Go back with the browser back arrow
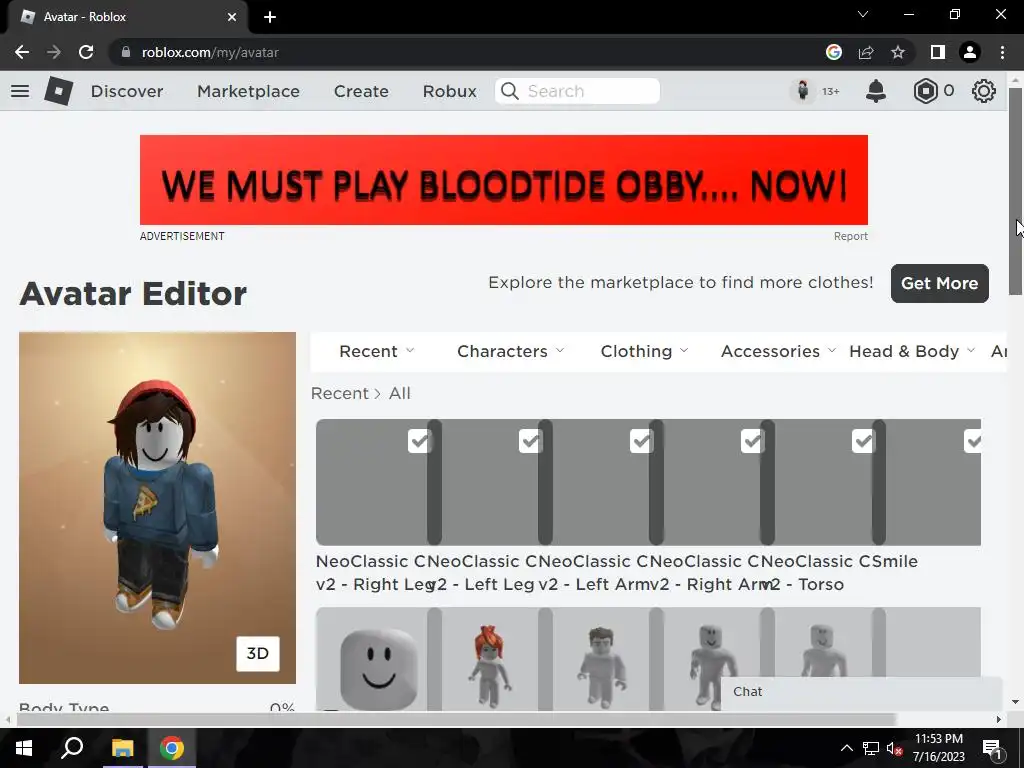1024x768 pixels. click(22, 52)
